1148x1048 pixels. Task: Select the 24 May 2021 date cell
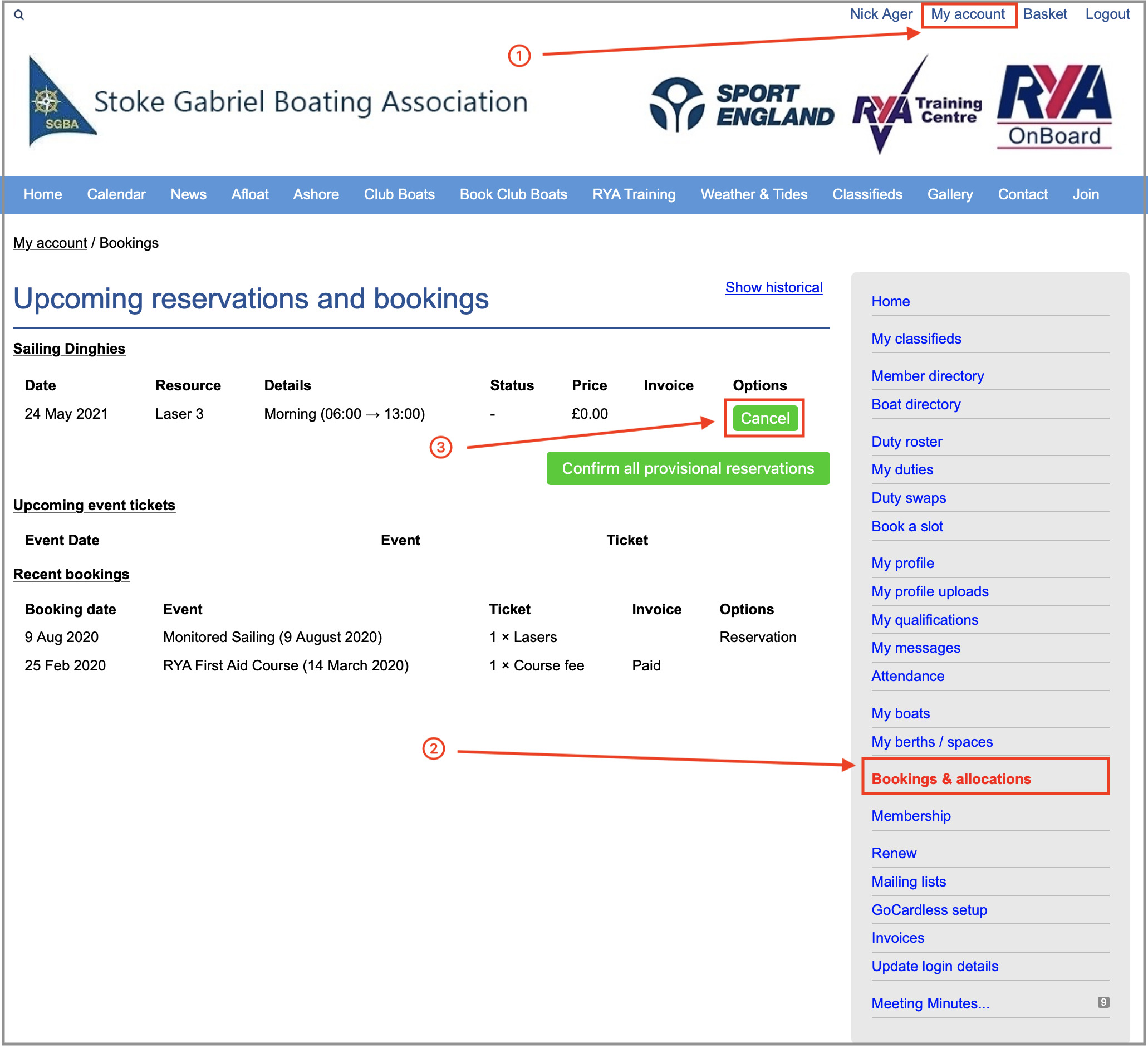tap(66, 414)
